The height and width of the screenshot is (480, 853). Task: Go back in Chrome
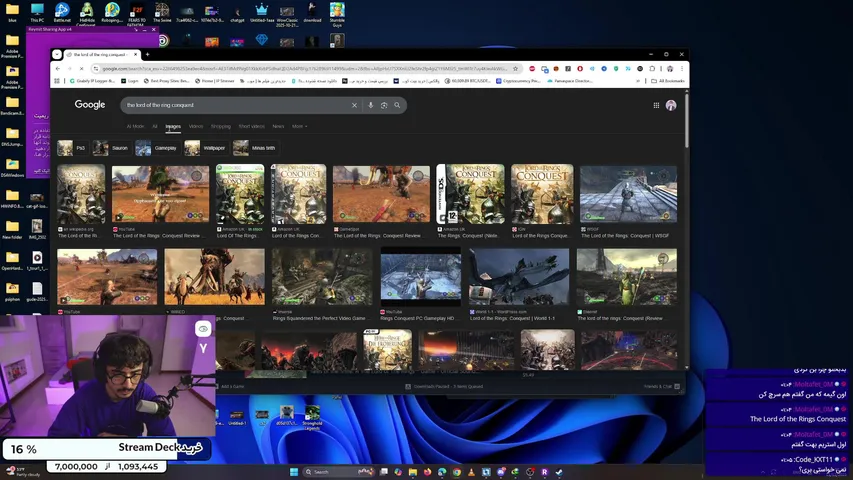coord(58,69)
